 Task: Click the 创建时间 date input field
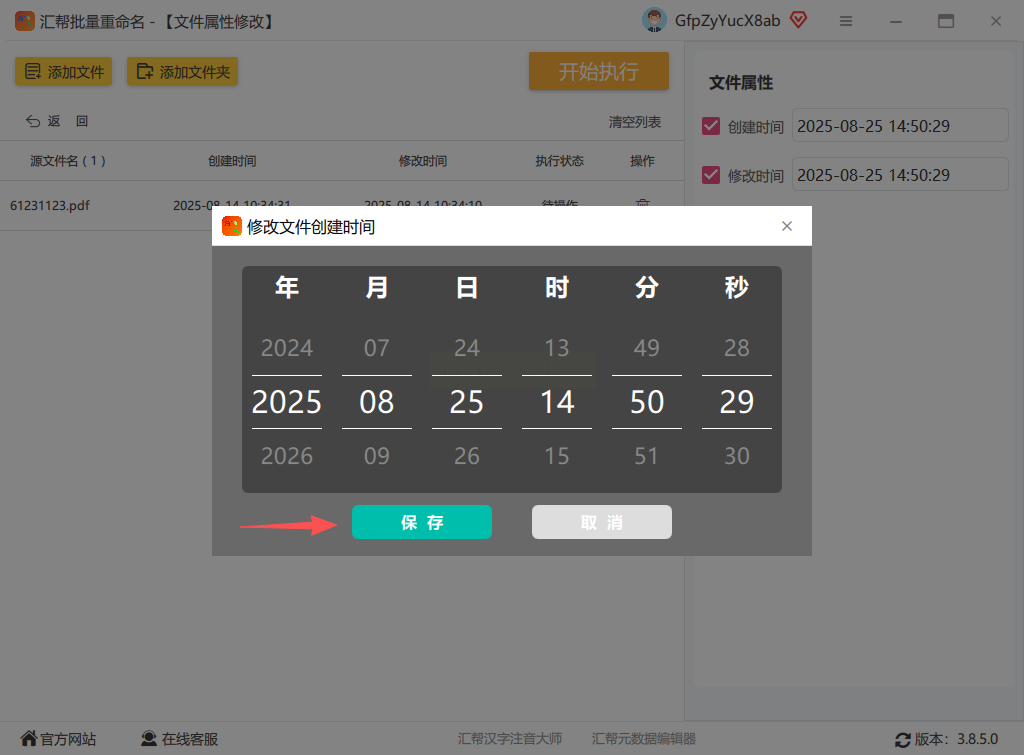900,125
